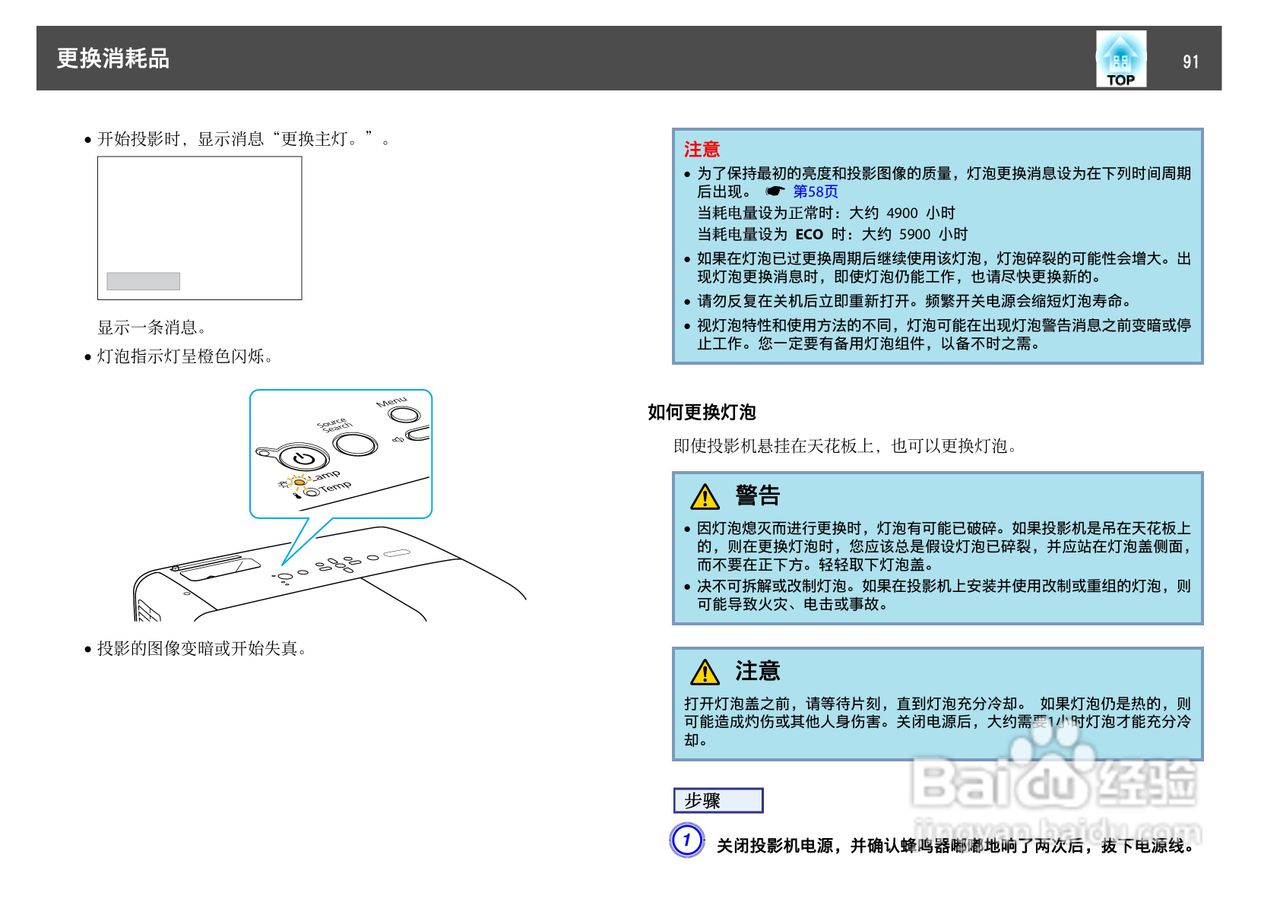The height and width of the screenshot is (905, 1280).
Task: Select the power button icon in the diagram
Action: coord(303,456)
